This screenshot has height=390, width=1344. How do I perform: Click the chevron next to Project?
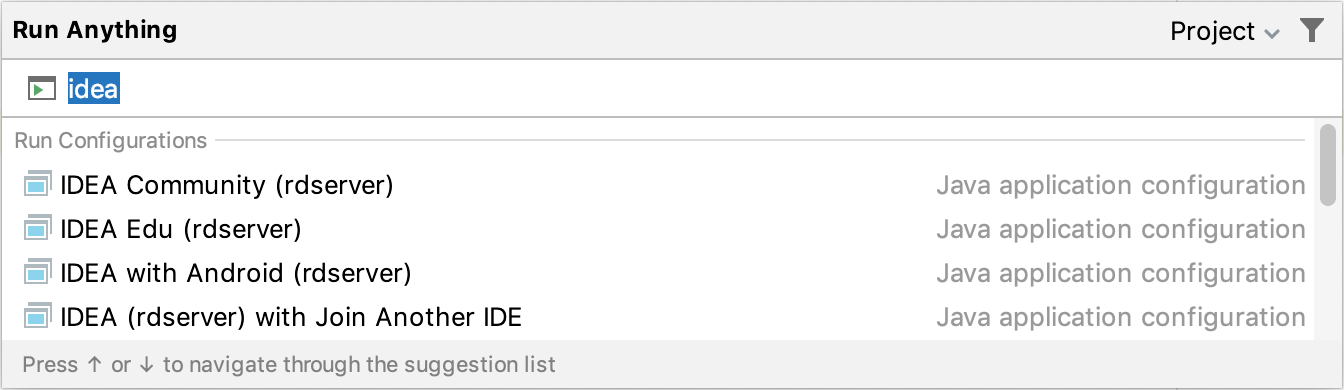(x=1272, y=33)
